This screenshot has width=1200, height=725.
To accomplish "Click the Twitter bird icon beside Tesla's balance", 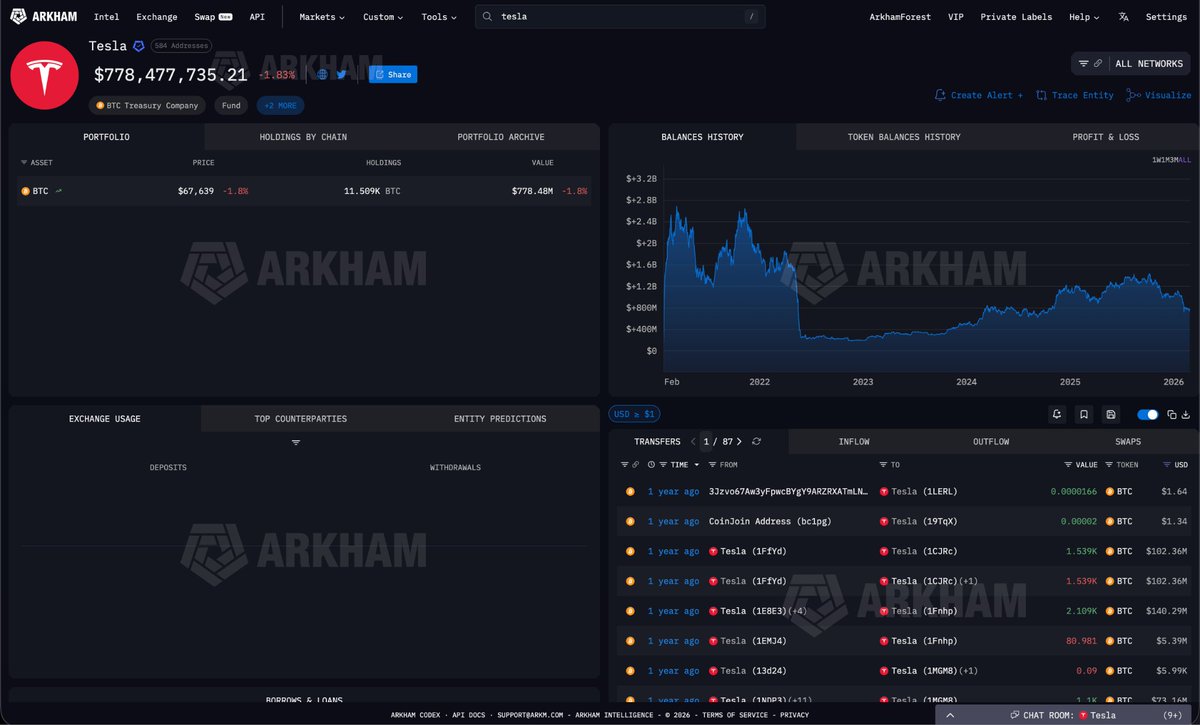I will click(342, 74).
